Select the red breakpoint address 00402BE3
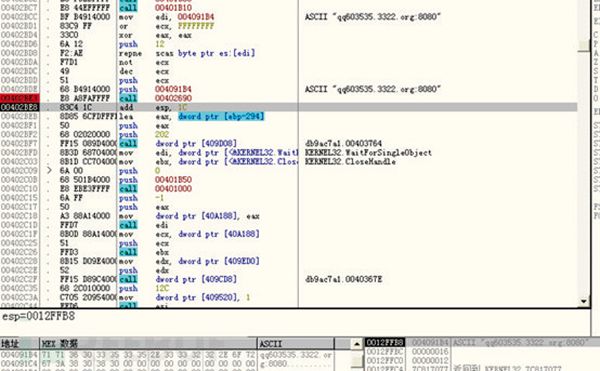This screenshot has width=600, height=371. tap(19, 99)
